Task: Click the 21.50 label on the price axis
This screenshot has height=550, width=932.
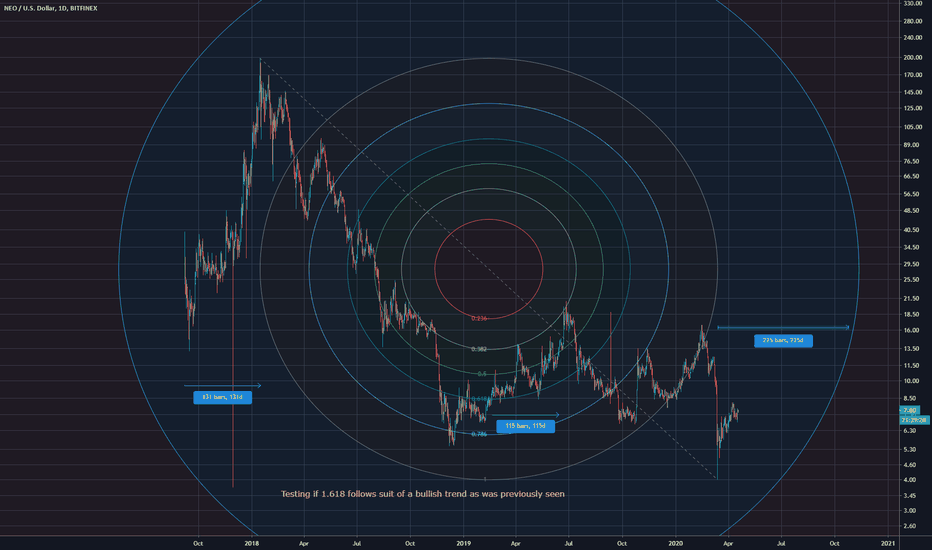Action: pyautogui.click(x=911, y=298)
